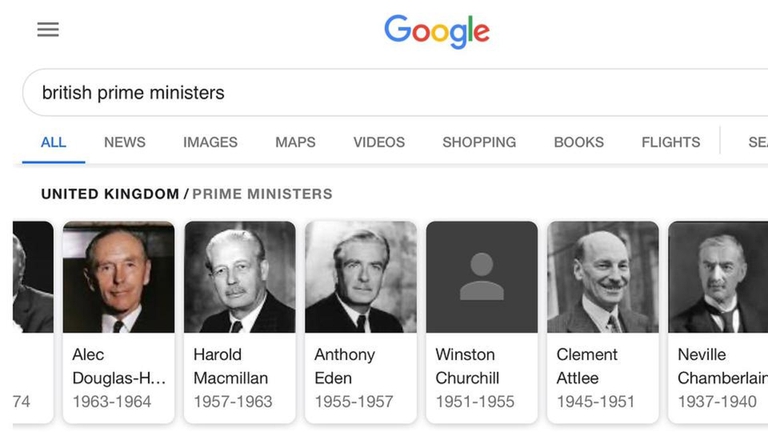The width and height of the screenshot is (768, 432).
Task: Open the hamburger menu icon
Action: [48, 30]
